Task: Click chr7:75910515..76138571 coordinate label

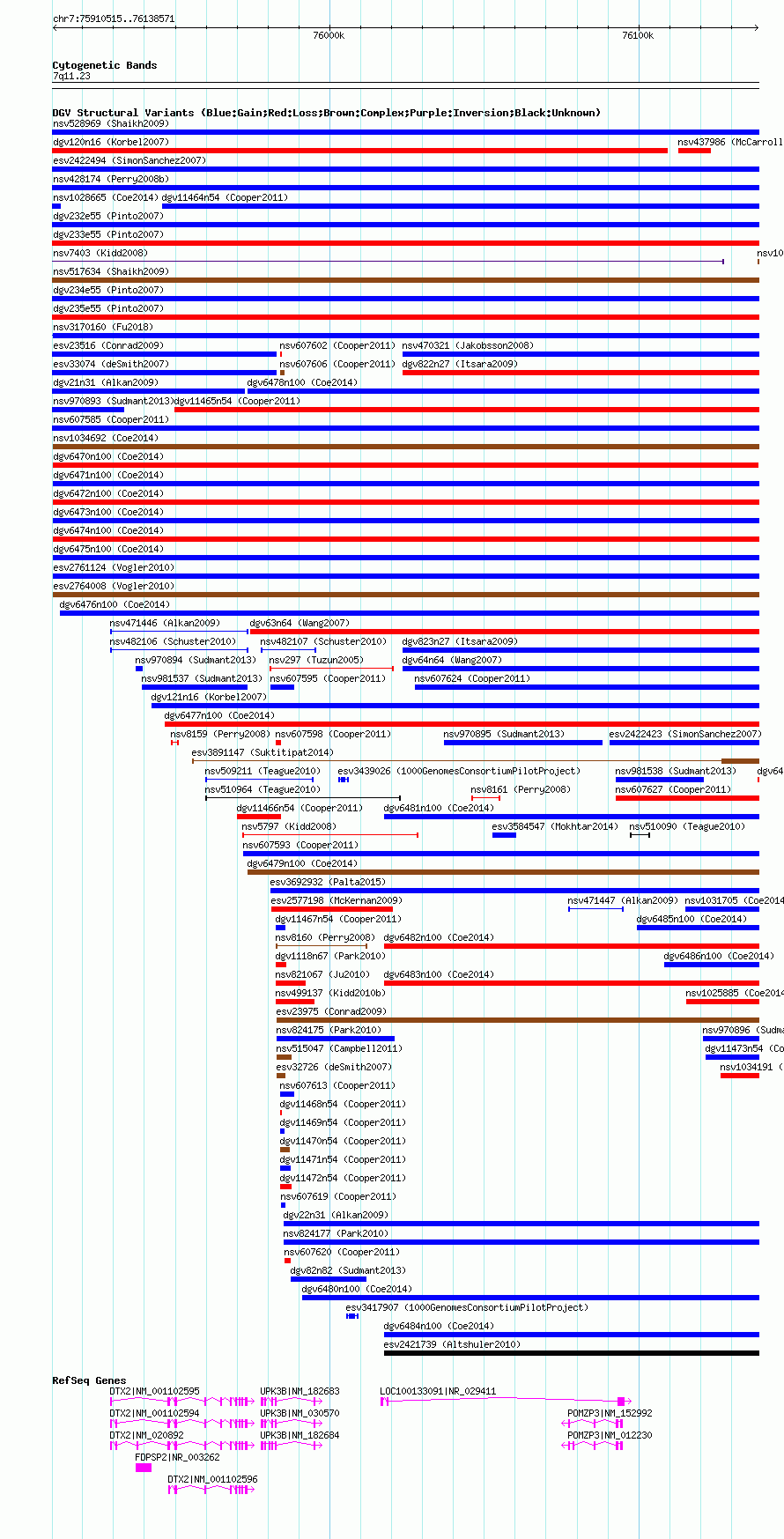Action: click(114, 18)
